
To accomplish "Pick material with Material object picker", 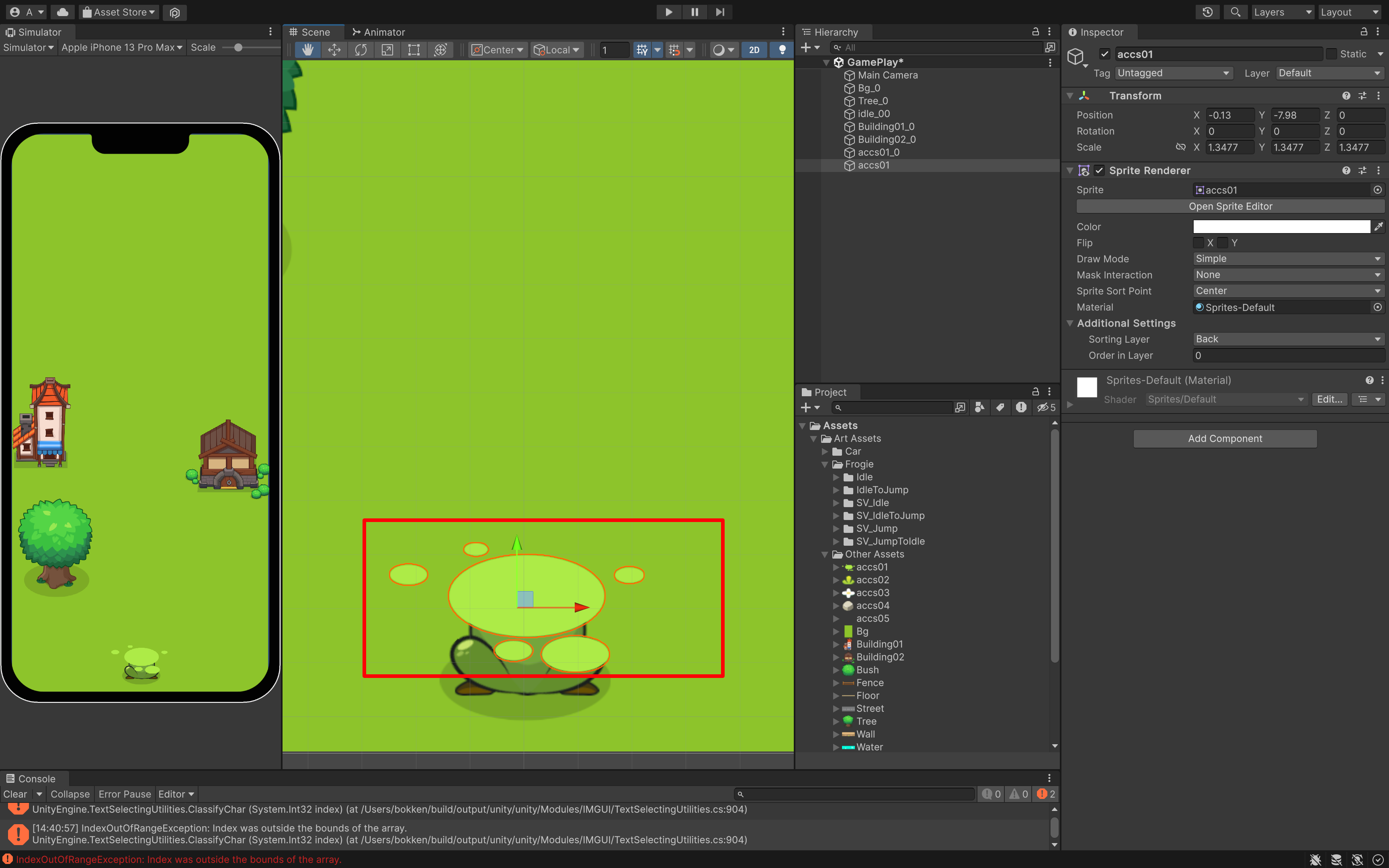I will 1377,307.
